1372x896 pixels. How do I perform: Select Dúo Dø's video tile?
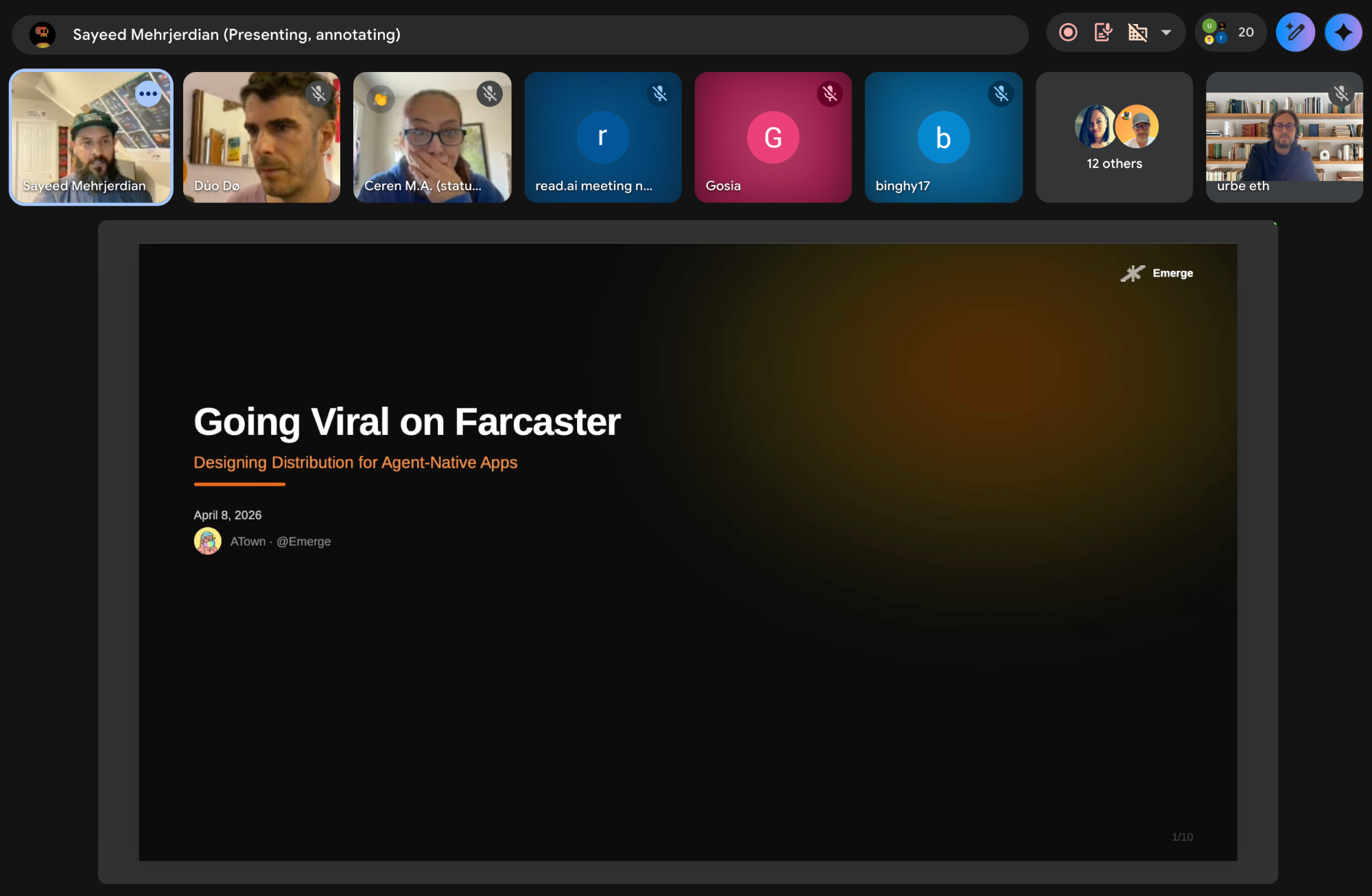coord(261,137)
